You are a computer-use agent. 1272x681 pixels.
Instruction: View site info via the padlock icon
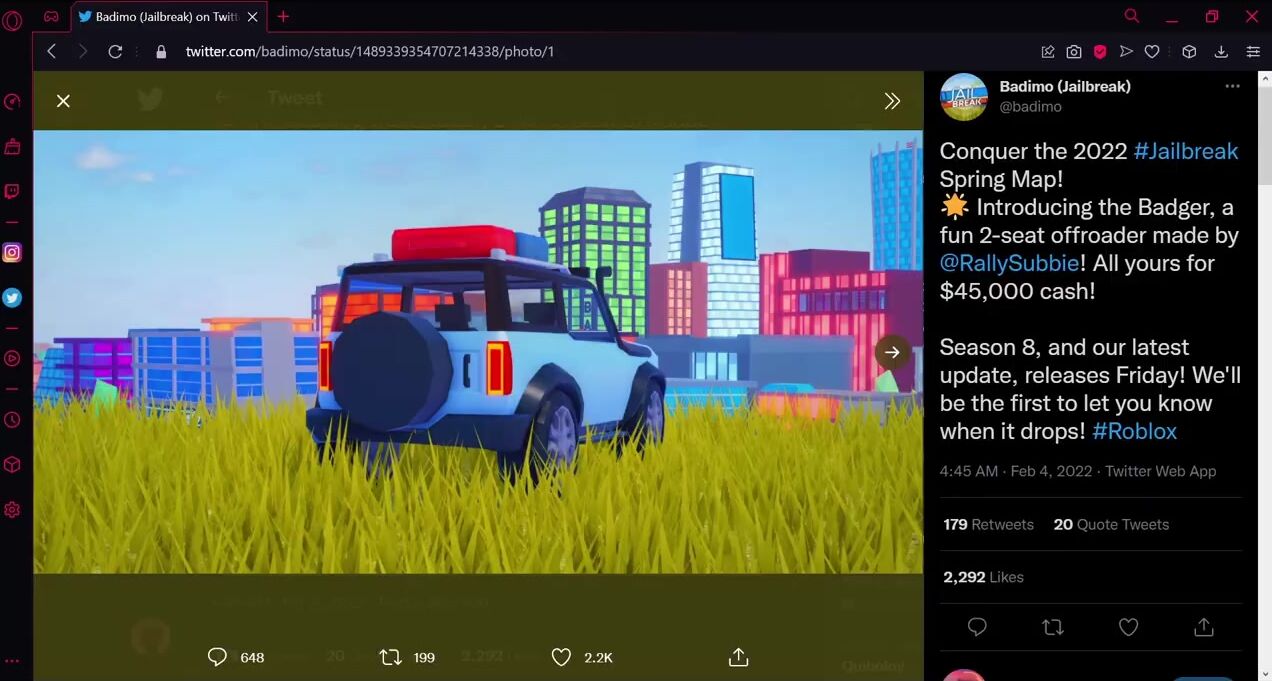point(161,51)
